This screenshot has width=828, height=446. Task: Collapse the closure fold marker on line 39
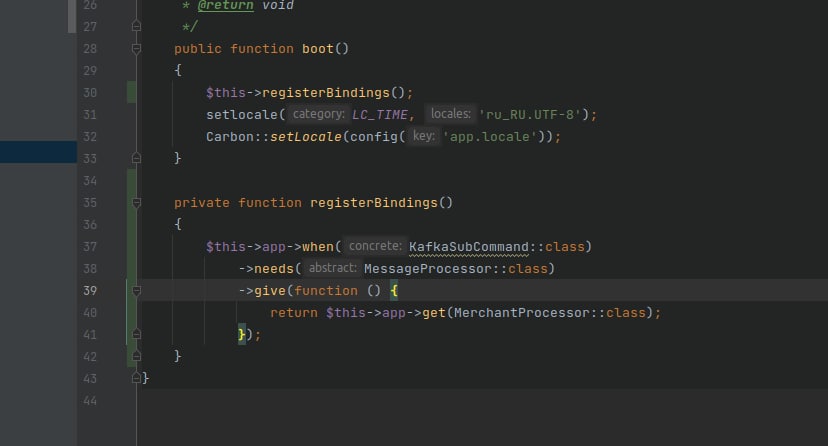tap(136, 291)
